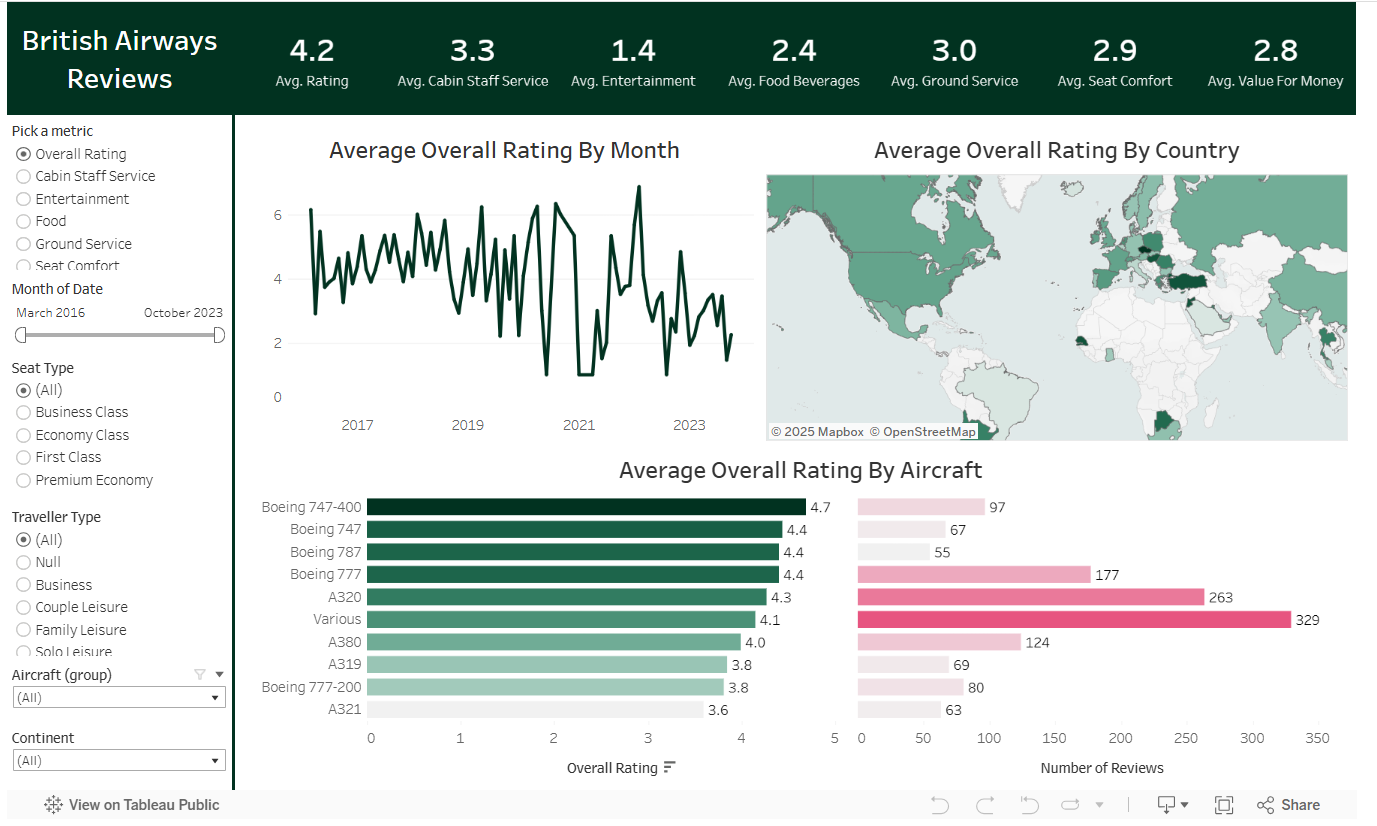Open the OpenStreetMap attribution link
Viewport: 1377px width, 826px height.
[x=922, y=432]
